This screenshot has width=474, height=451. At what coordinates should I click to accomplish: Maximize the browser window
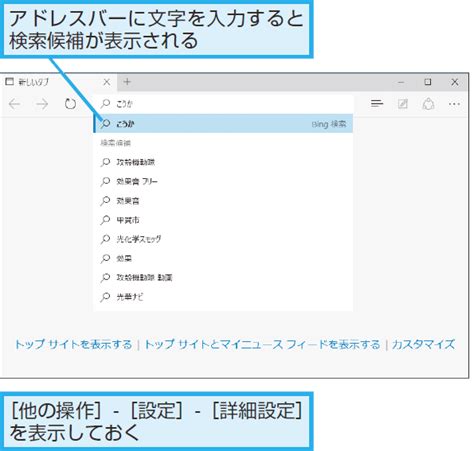click(428, 82)
